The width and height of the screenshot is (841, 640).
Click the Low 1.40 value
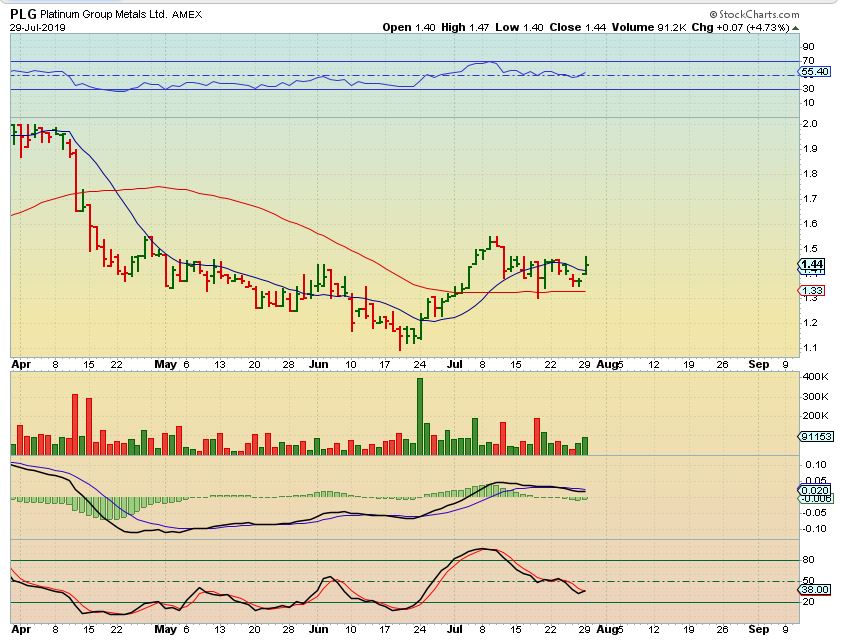coord(519,27)
